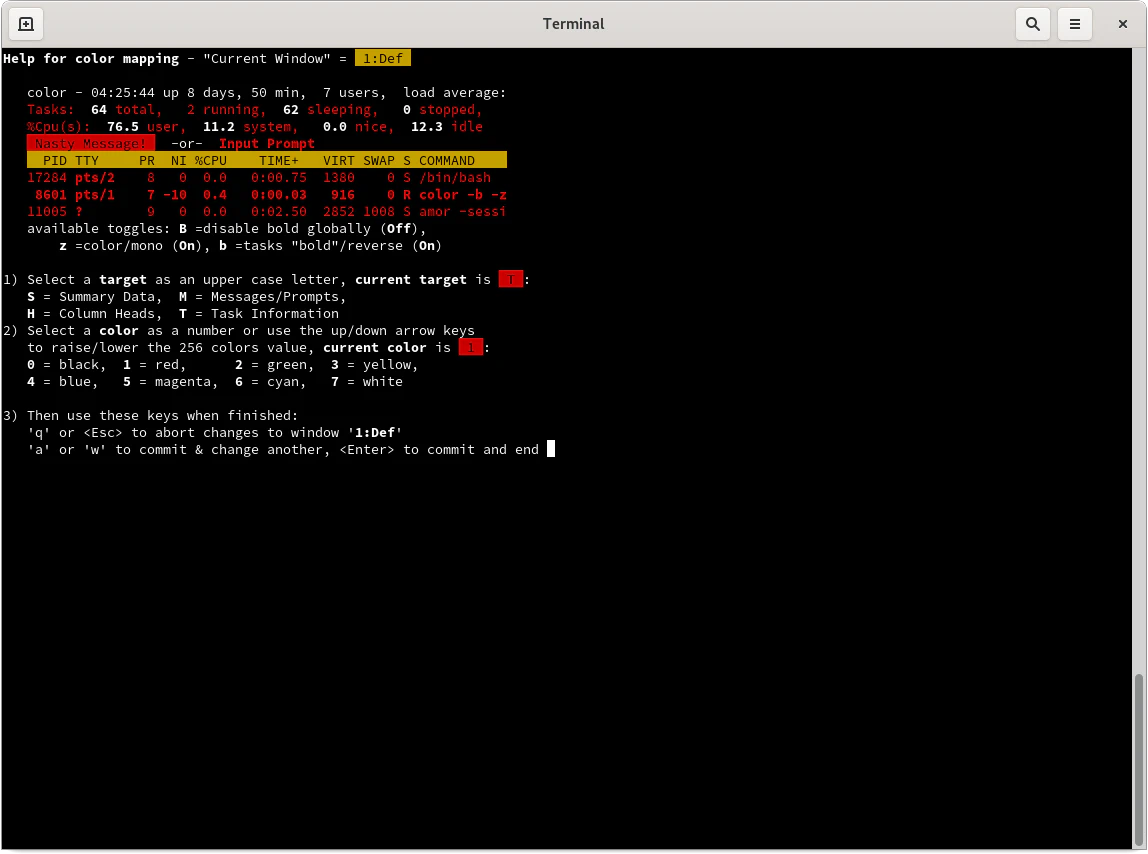The image size is (1148, 854).
Task: Click the yellow PID column header row
Action: pos(266,161)
